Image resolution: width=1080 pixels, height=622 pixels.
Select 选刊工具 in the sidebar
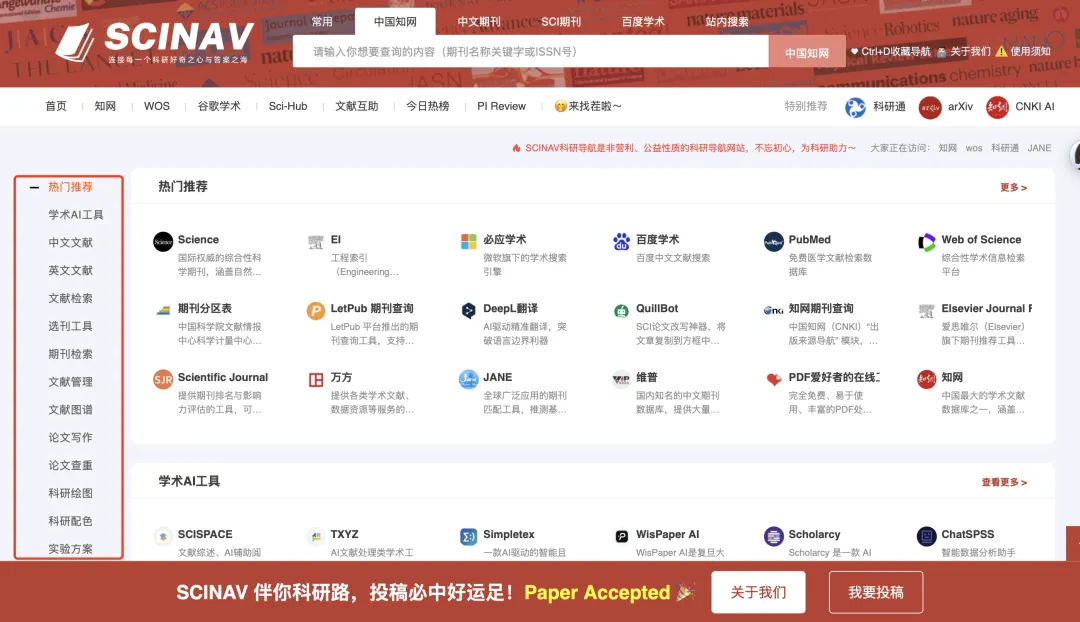[70, 326]
